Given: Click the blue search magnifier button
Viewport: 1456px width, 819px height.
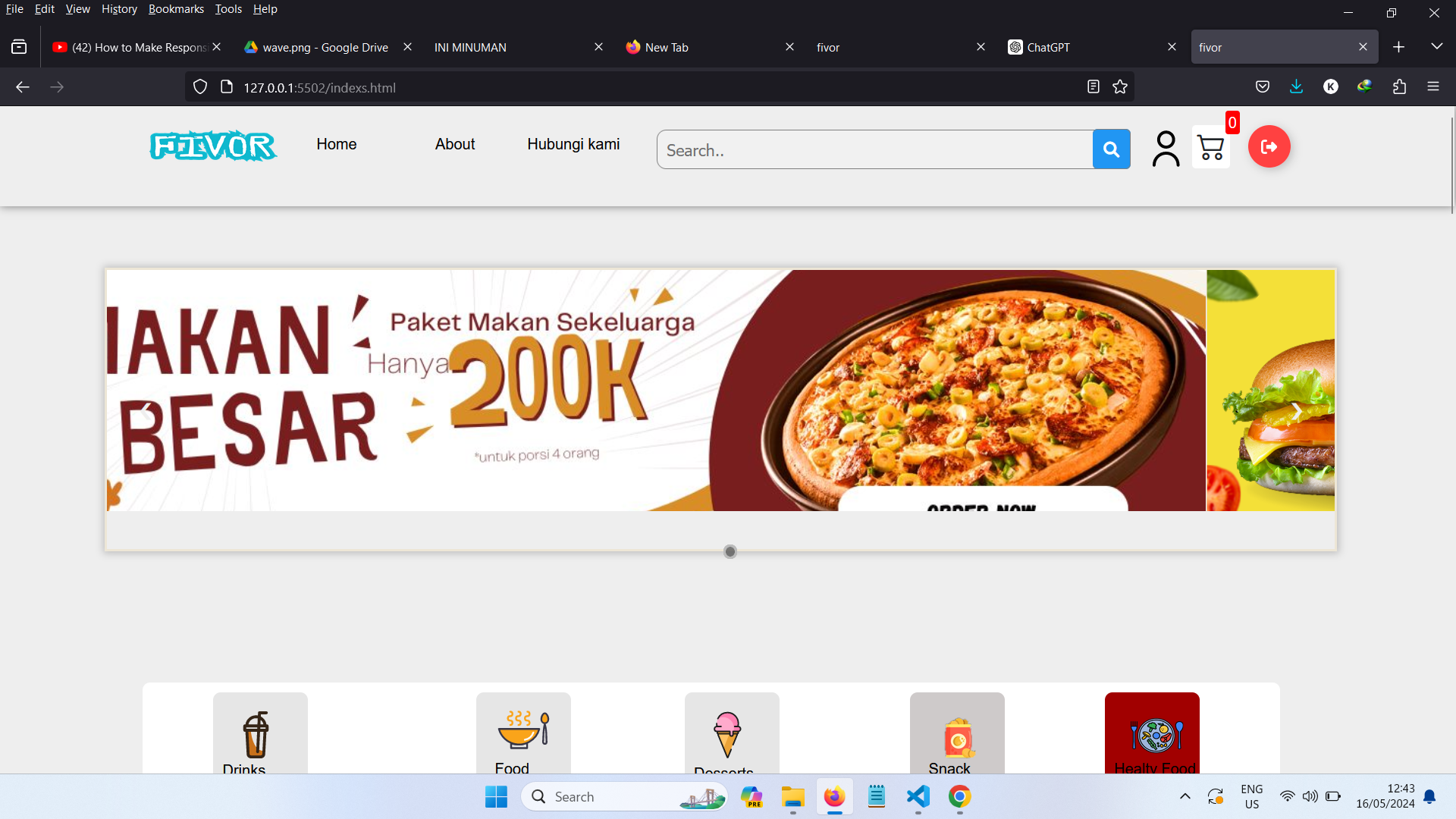Looking at the screenshot, I should point(1111,149).
